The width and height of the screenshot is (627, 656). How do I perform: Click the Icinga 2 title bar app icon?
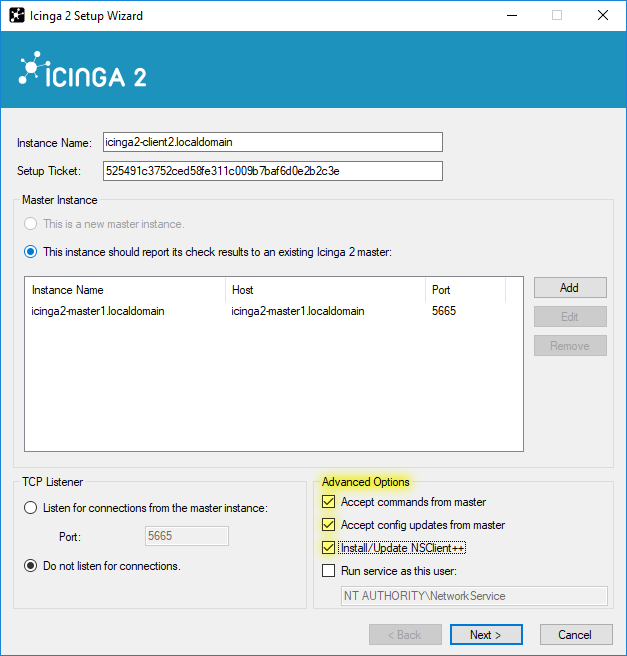tap(17, 15)
